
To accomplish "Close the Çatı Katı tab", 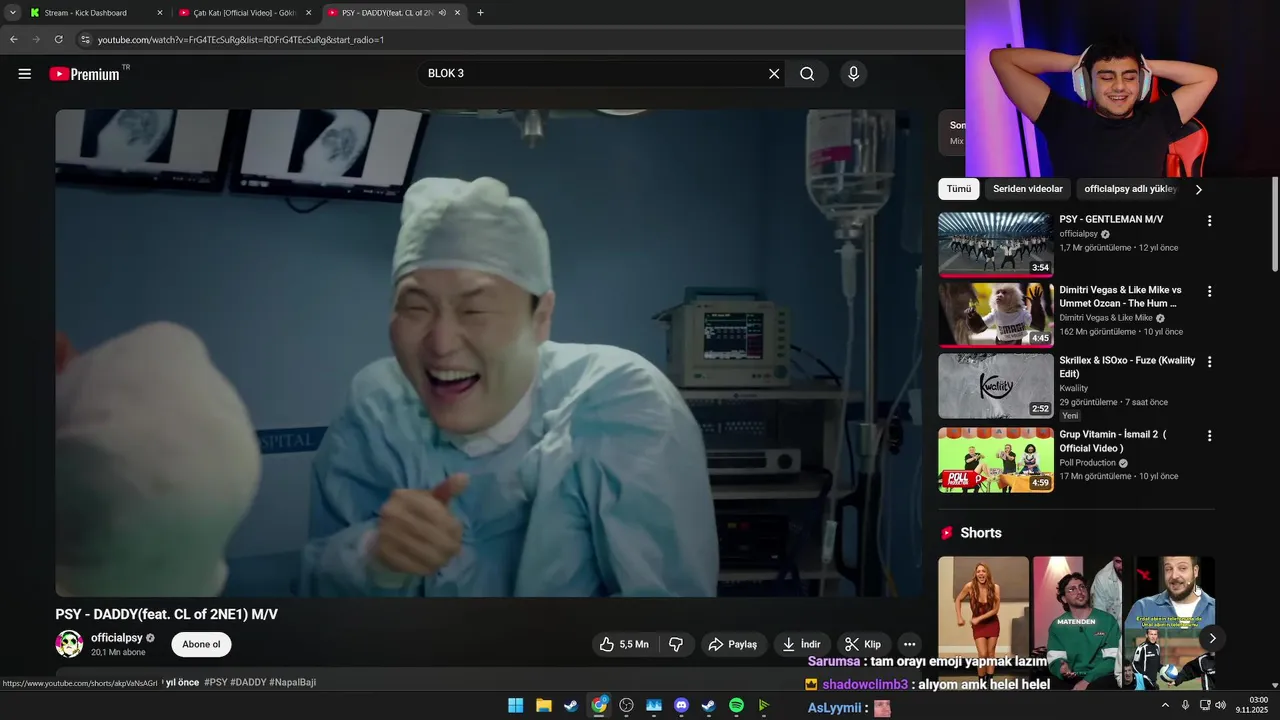I will coord(309,13).
